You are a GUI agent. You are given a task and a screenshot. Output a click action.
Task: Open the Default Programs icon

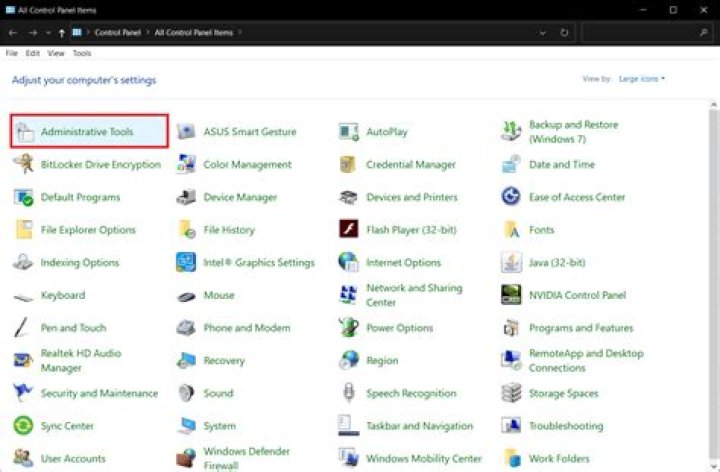point(23,197)
